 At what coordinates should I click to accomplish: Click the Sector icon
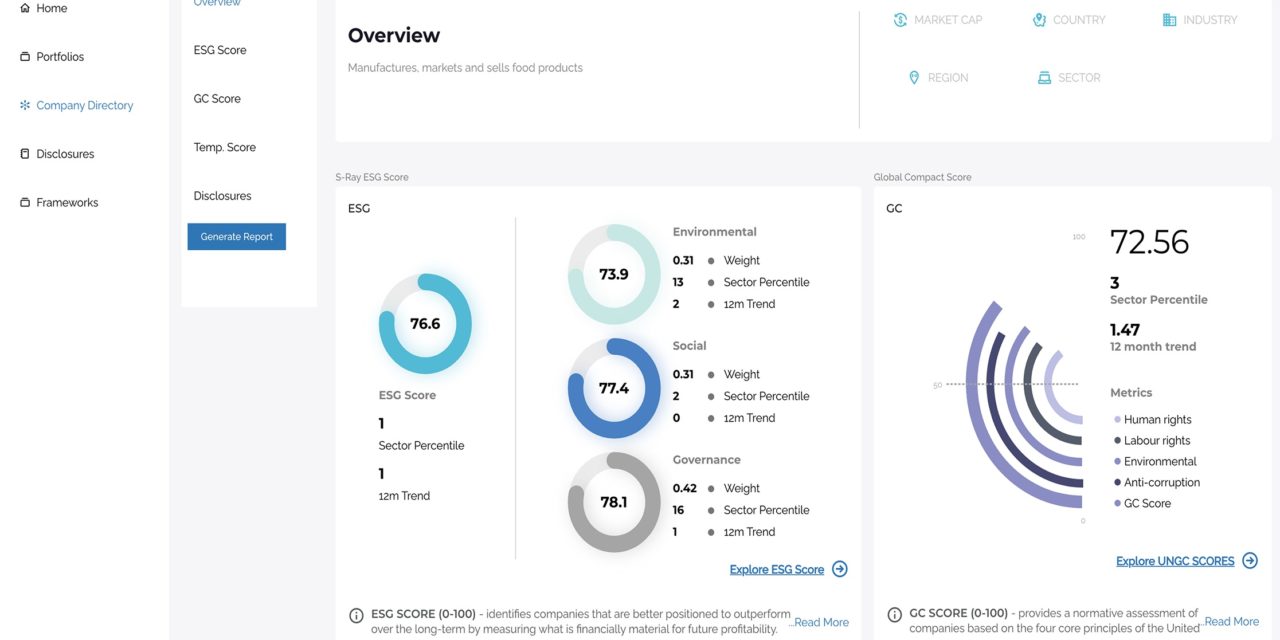coord(1044,78)
